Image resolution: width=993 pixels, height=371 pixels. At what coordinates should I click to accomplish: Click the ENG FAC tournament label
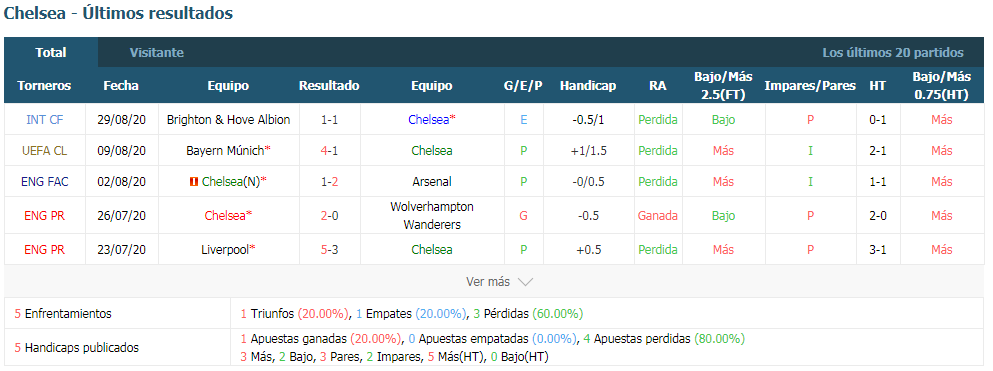tap(44, 182)
